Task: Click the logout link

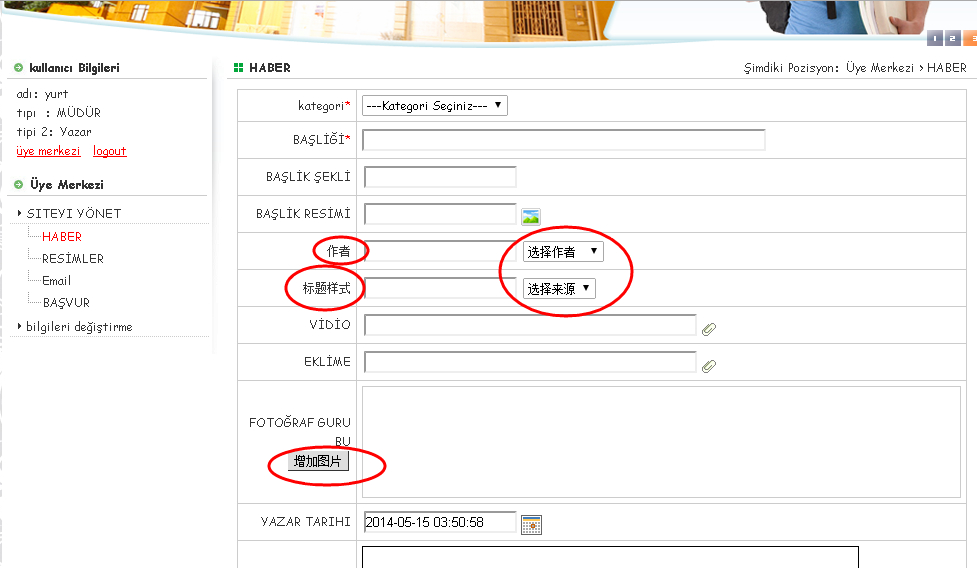Action: pos(110,152)
